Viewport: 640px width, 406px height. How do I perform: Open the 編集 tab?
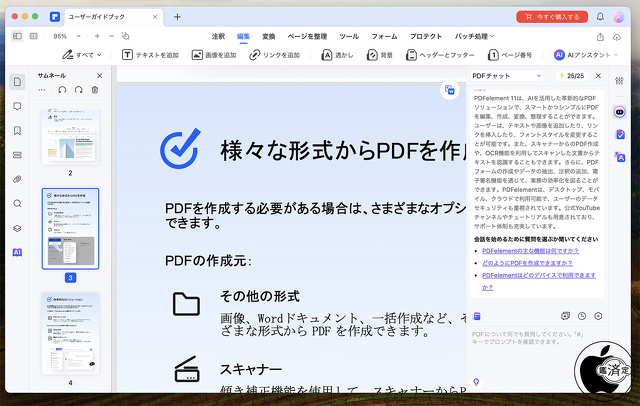click(243, 36)
